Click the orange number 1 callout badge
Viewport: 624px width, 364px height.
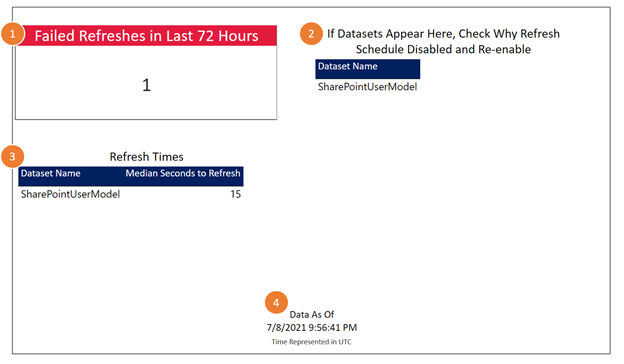[12, 34]
